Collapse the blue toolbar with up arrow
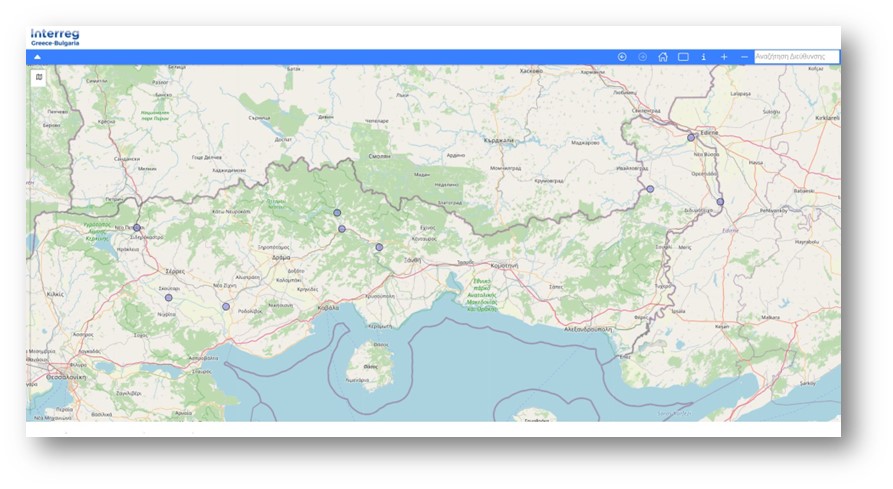The image size is (893, 489). (x=37, y=58)
